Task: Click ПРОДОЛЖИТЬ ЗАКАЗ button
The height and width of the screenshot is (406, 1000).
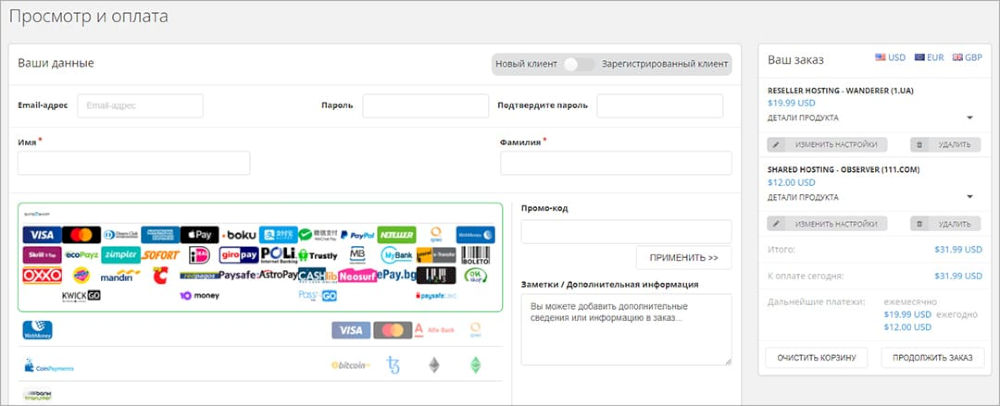Action: (932, 358)
